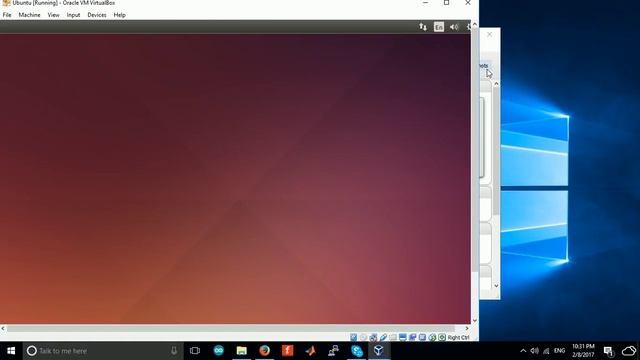This screenshot has width=640, height=360.
Task: Click the display settings status icon
Action: (402, 337)
